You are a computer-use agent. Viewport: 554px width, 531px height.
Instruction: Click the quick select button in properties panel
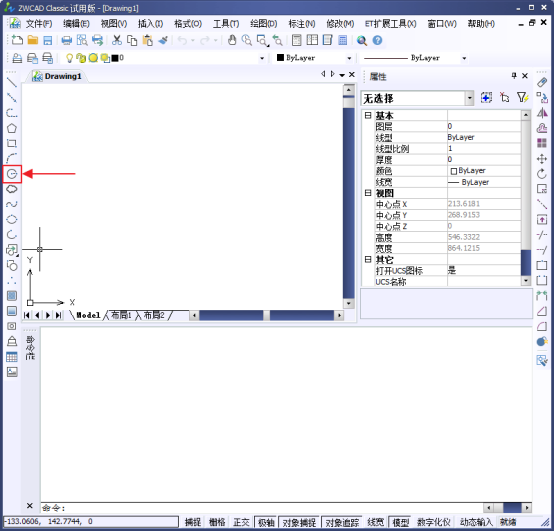coord(523,98)
